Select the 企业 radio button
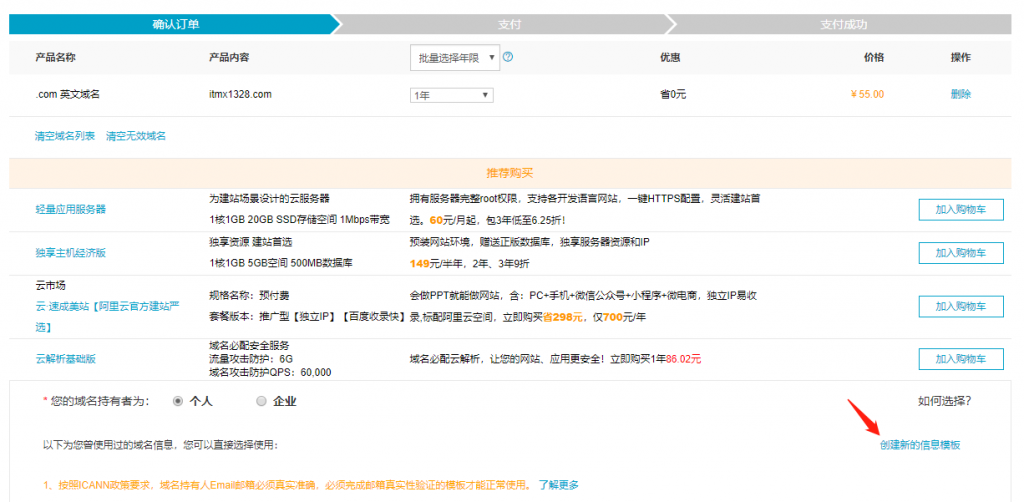 coord(261,401)
